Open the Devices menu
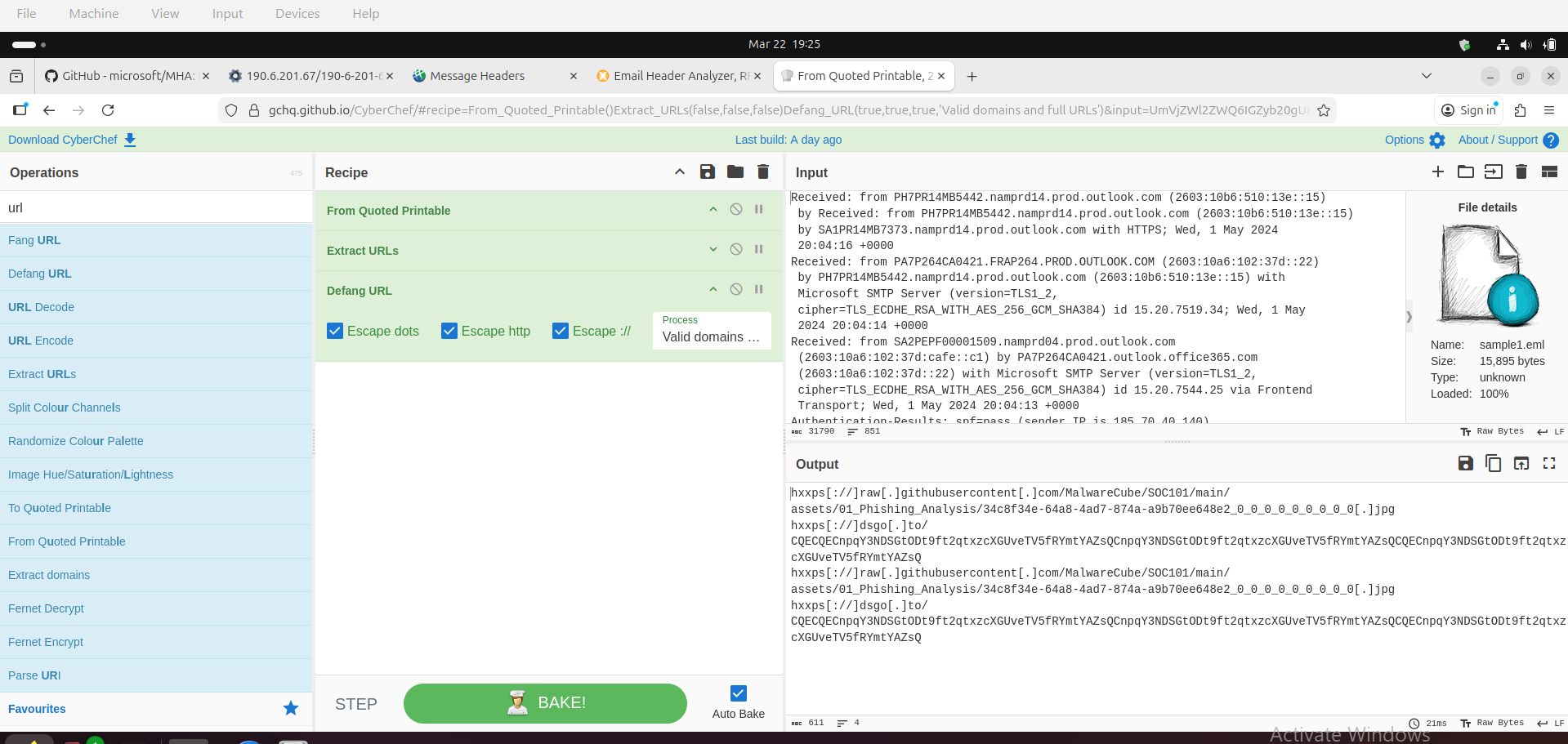Screen dimensions: 1568x744 tap(297, 13)
